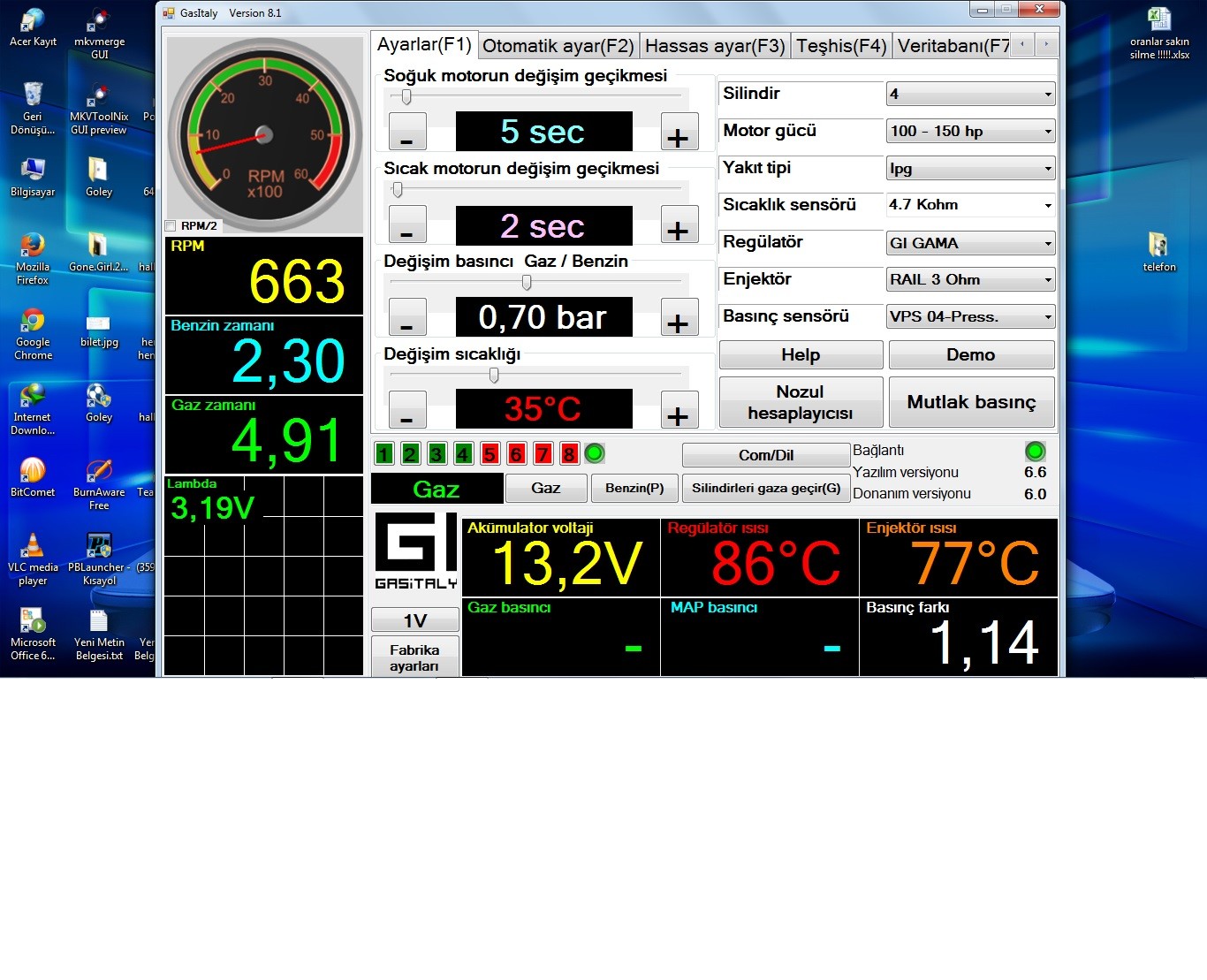Toggle cylinder 8 red indicator
The image size is (1207, 980).
click(x=569, y=454)
